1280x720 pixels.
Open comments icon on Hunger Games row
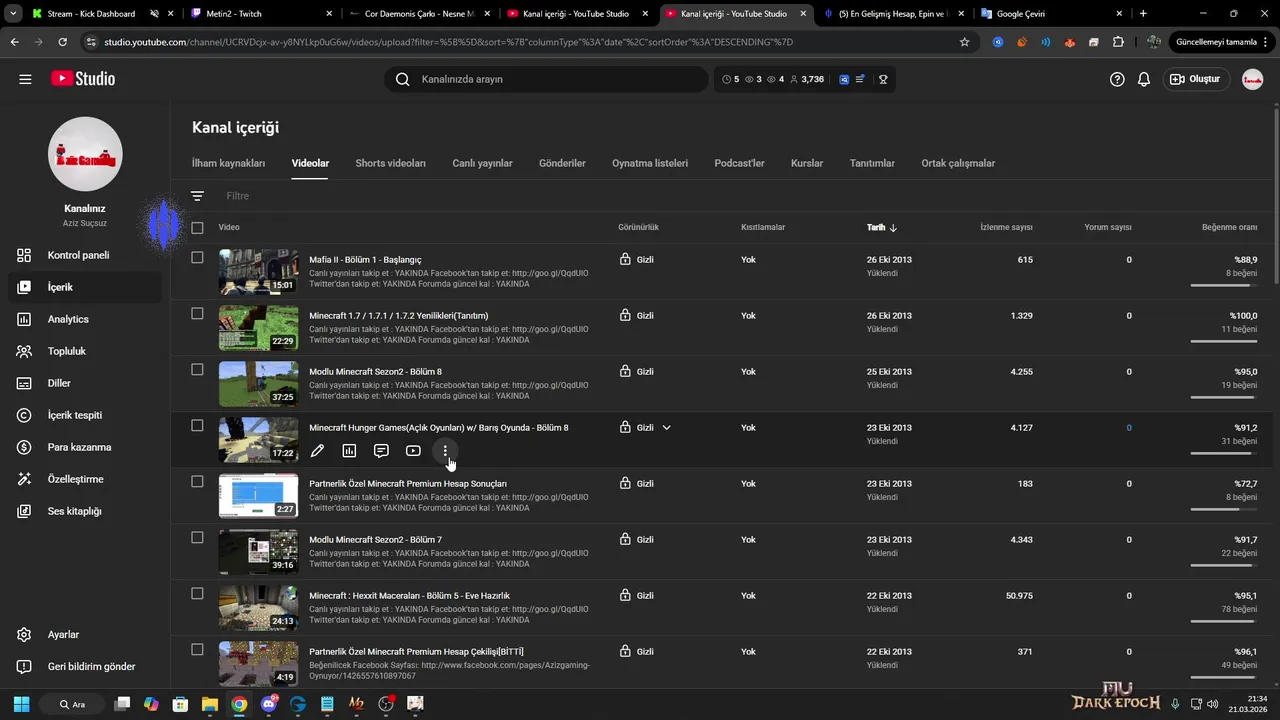(381, 451)
